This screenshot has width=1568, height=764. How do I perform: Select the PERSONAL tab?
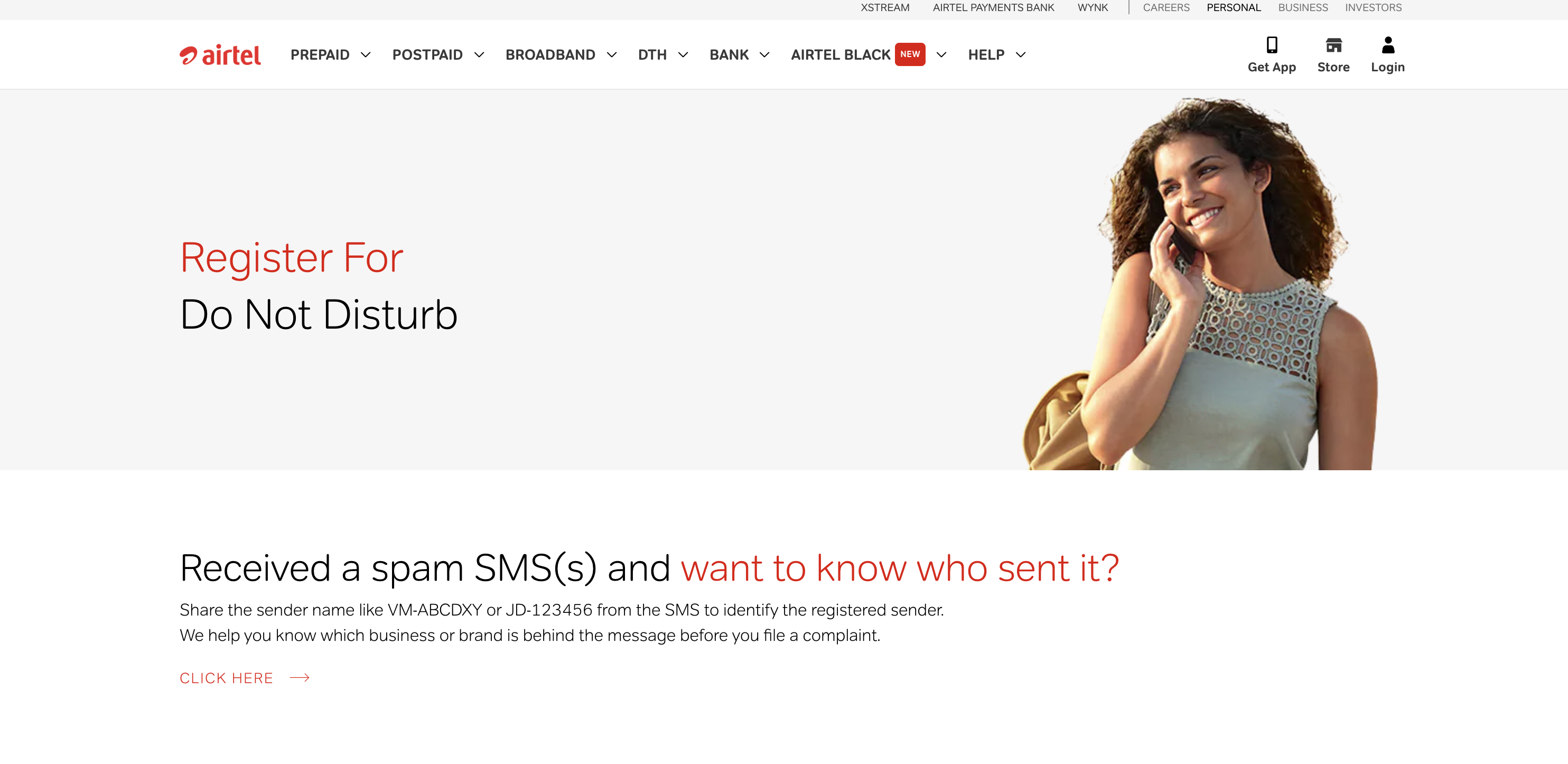coord(1233,8)
